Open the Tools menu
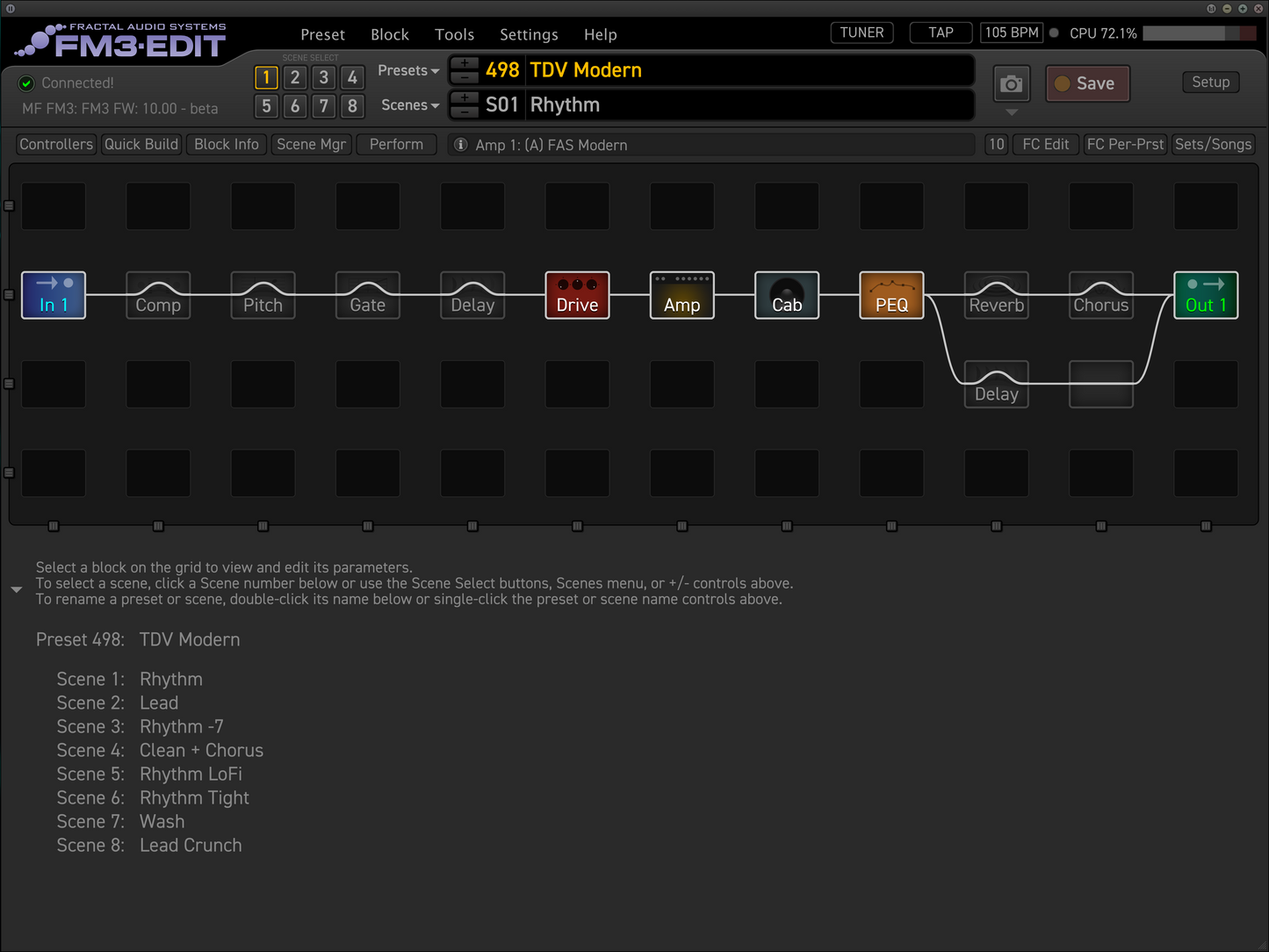This screenshot has width=1269, height=952. click(x=454, y=34)
